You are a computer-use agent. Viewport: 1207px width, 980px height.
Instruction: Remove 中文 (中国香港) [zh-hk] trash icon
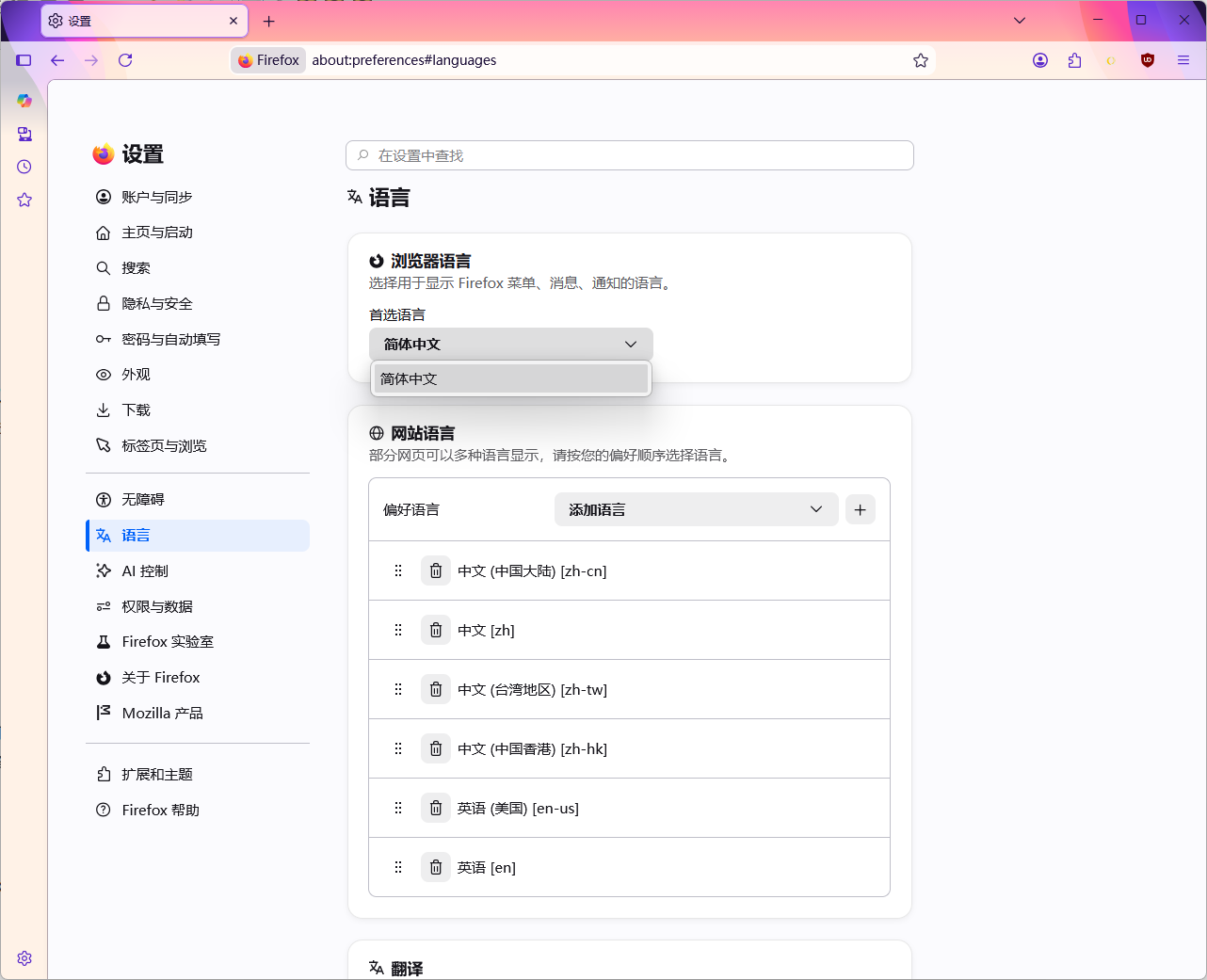pos(436,748)
